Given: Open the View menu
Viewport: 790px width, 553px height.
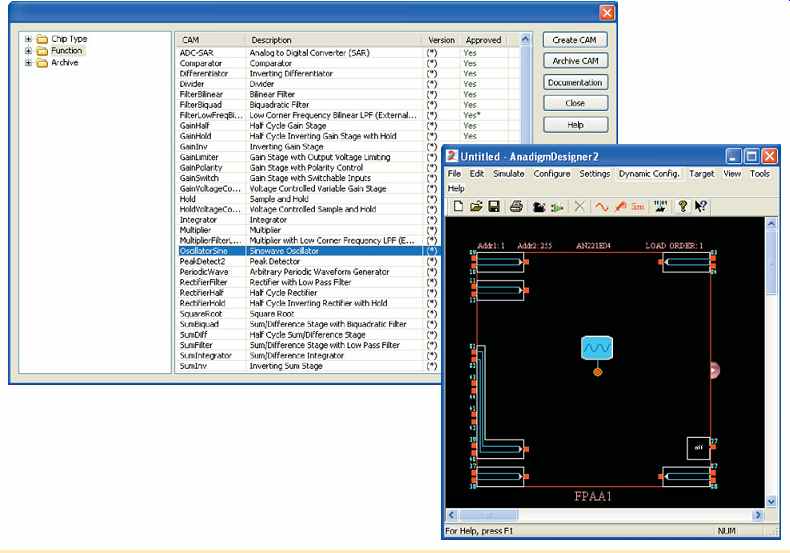Looking at the screenshot, I should coord(732,173).
